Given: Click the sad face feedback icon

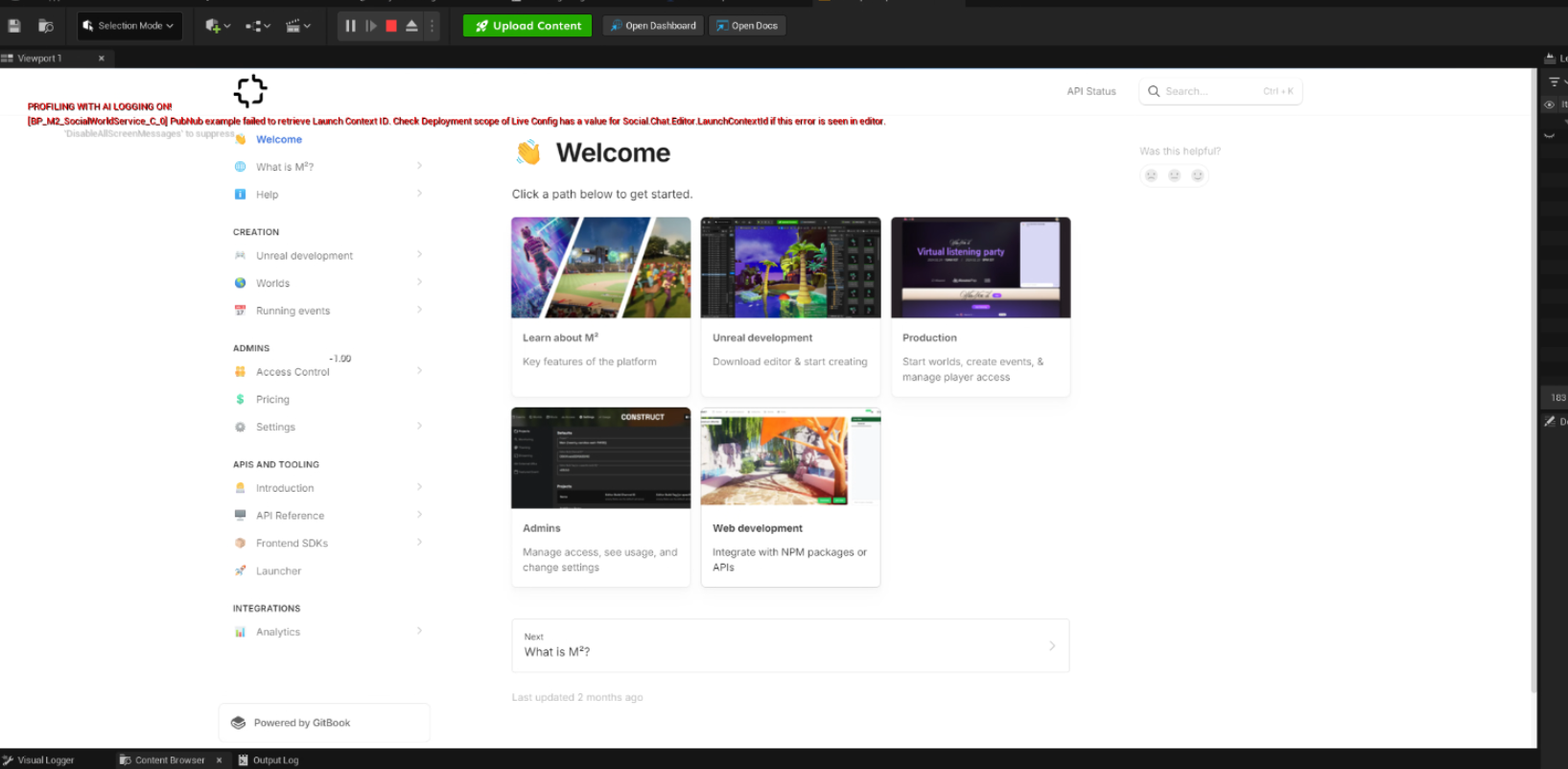Looking at the screenshot, I should 1151,175.
